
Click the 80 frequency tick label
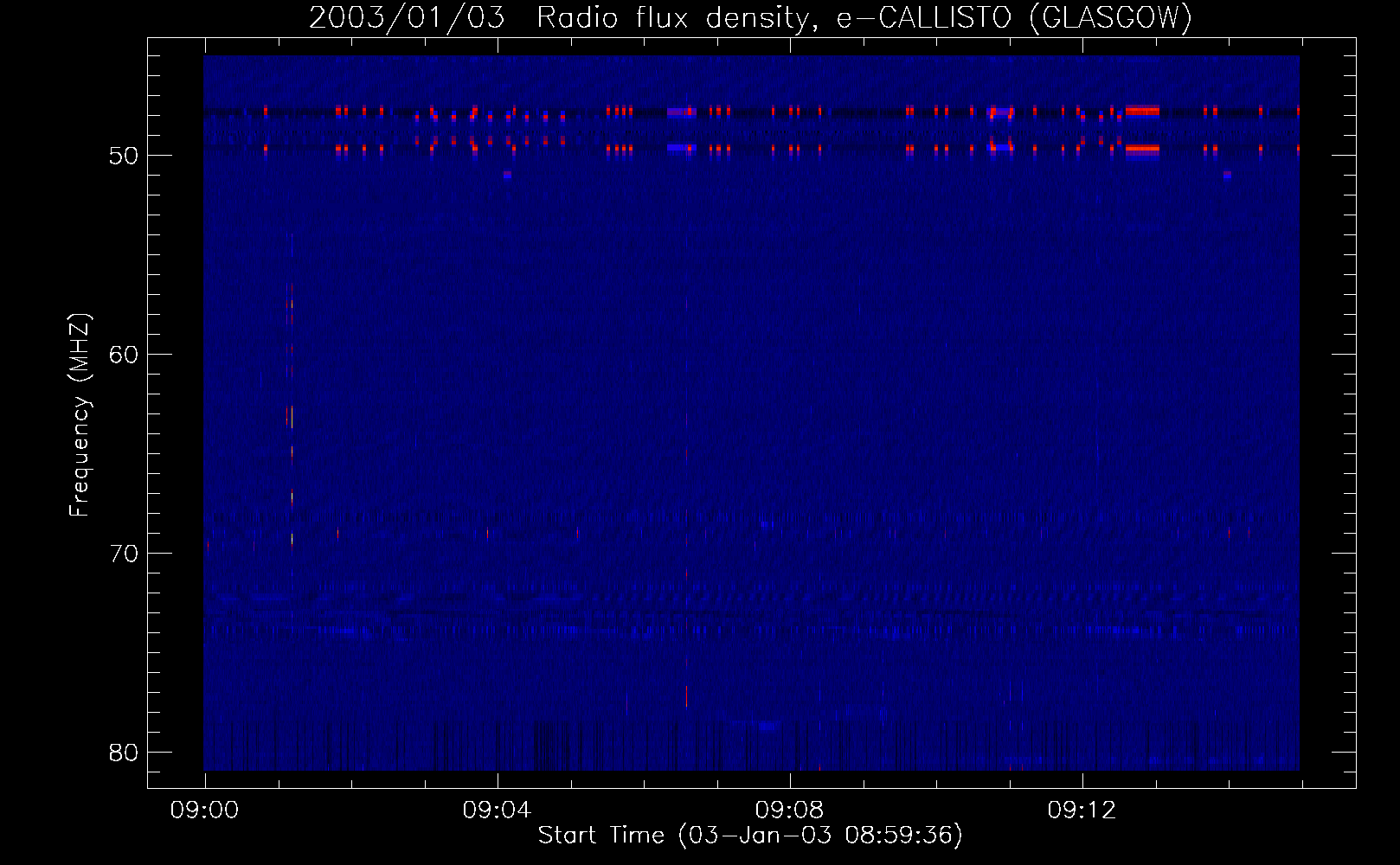pos(124,753)
